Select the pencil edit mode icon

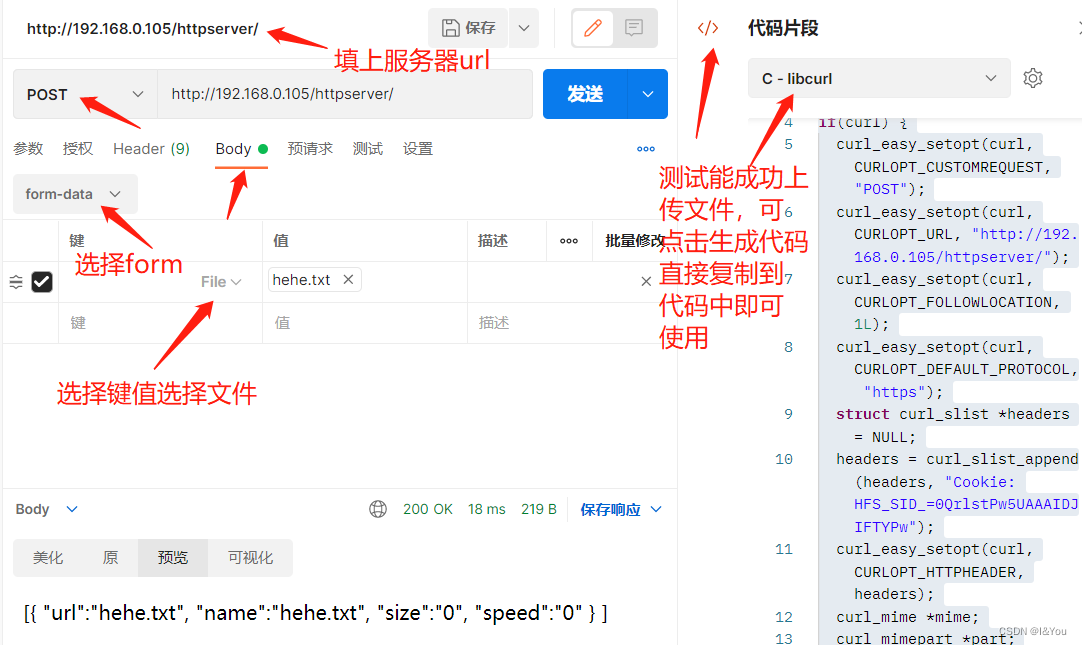[x=593, y=28]
